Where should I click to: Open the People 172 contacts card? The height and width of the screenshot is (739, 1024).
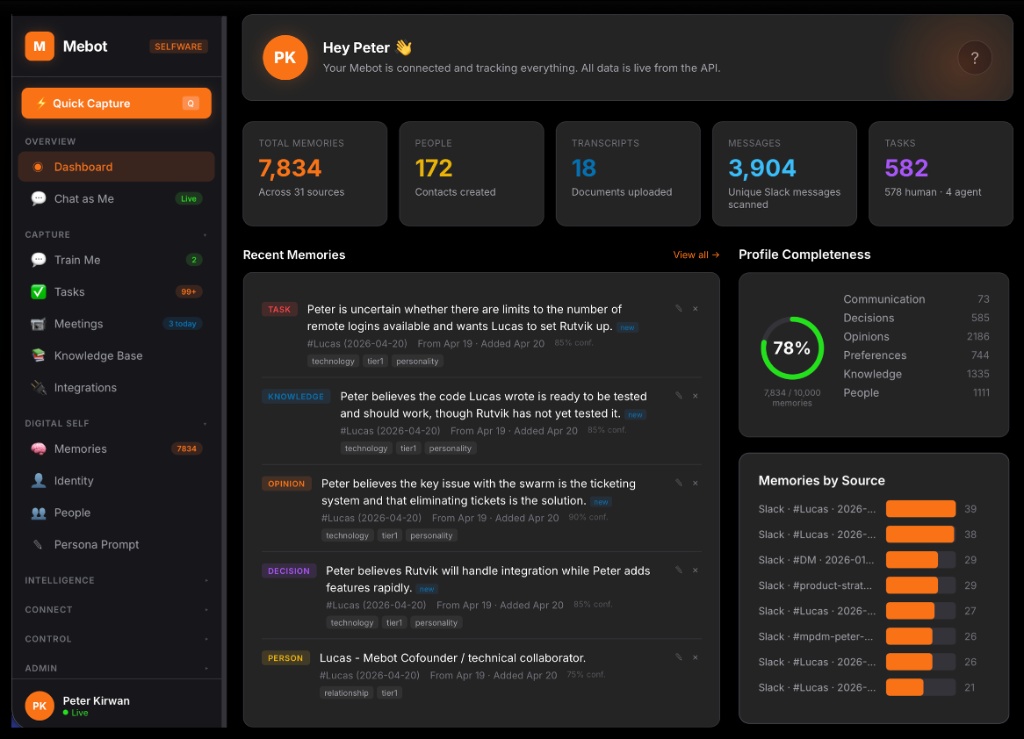point(472,174)
